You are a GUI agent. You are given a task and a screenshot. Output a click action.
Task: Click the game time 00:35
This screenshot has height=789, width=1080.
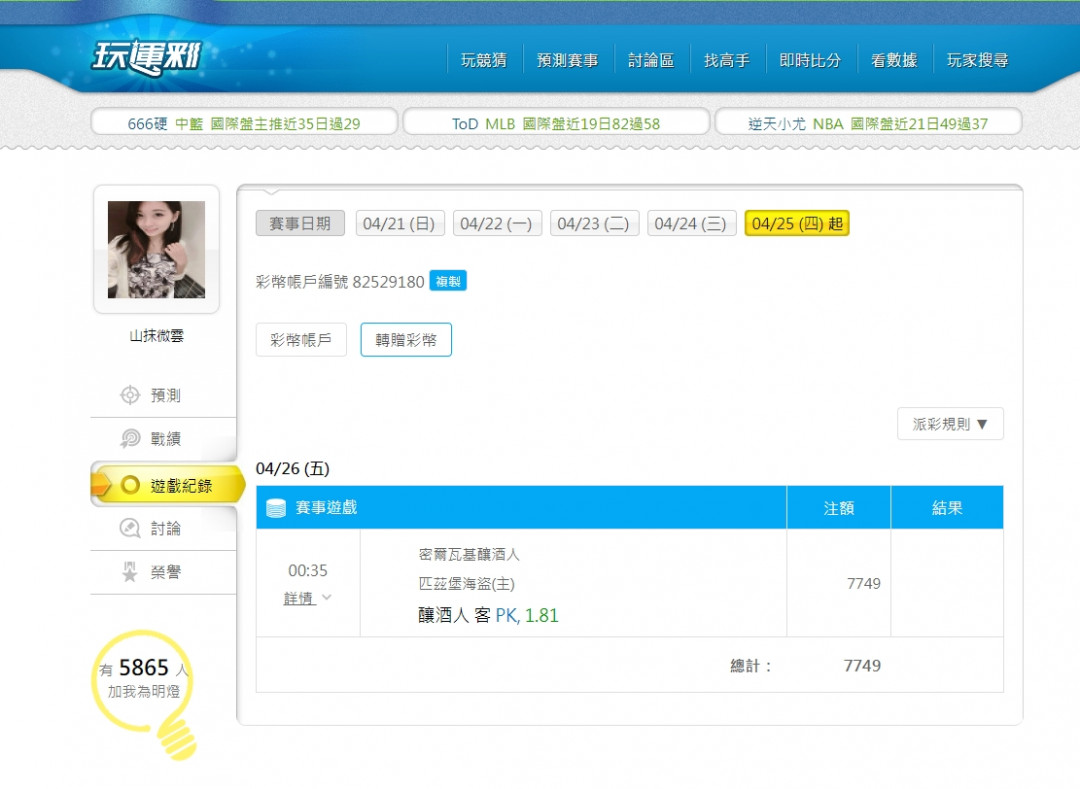pyautogui.click(x=308, y=571)
